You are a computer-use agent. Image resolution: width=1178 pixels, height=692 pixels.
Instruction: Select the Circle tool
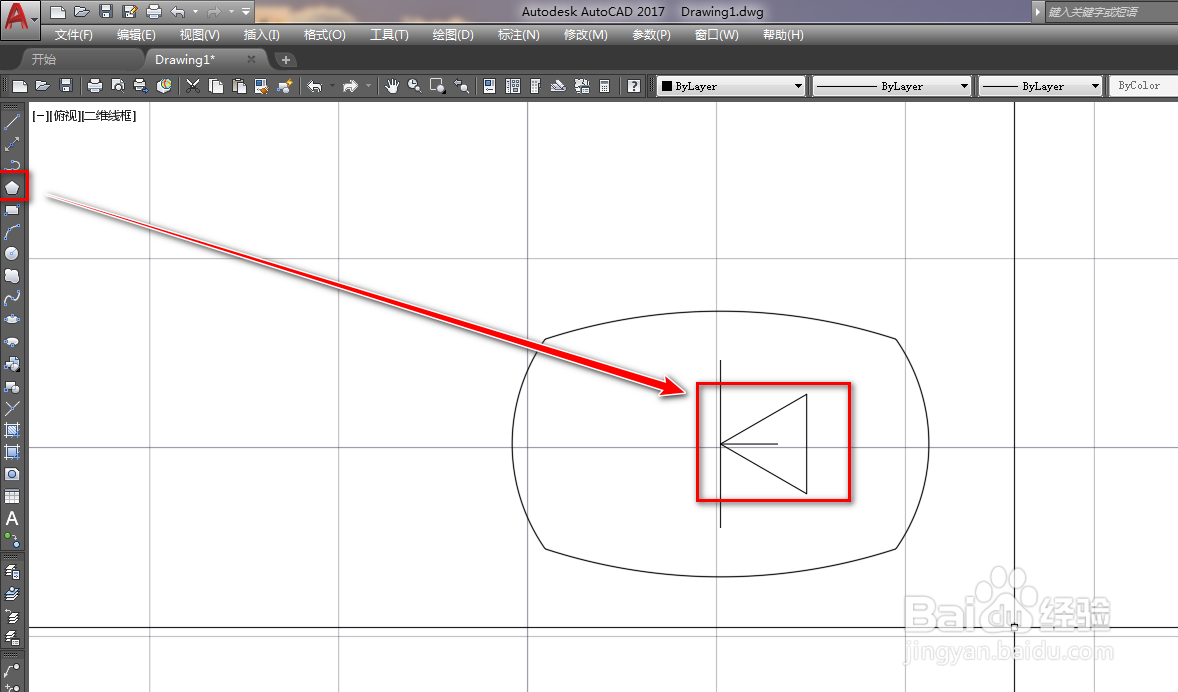[12, 253]
